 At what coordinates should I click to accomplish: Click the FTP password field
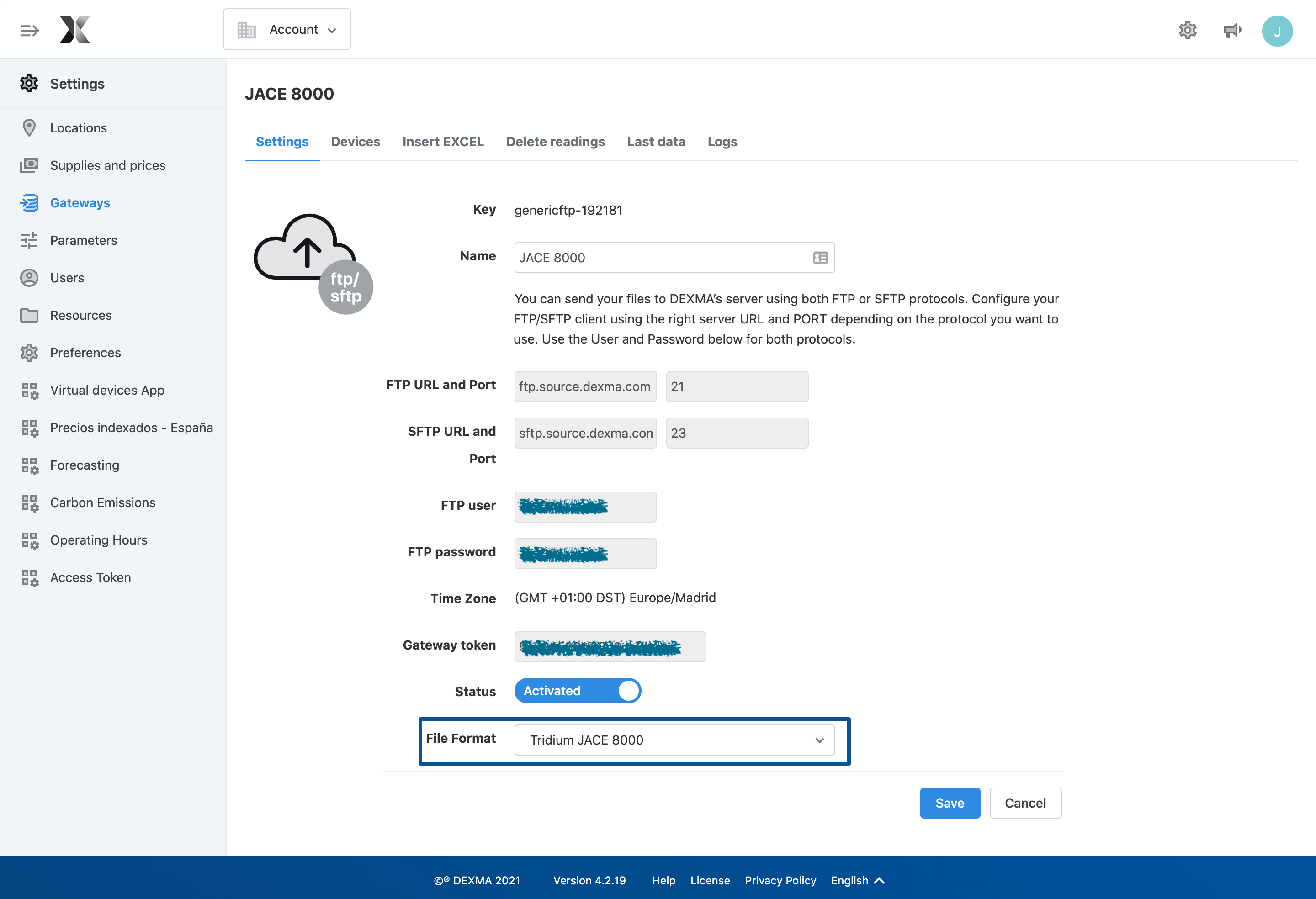[585, 554]
